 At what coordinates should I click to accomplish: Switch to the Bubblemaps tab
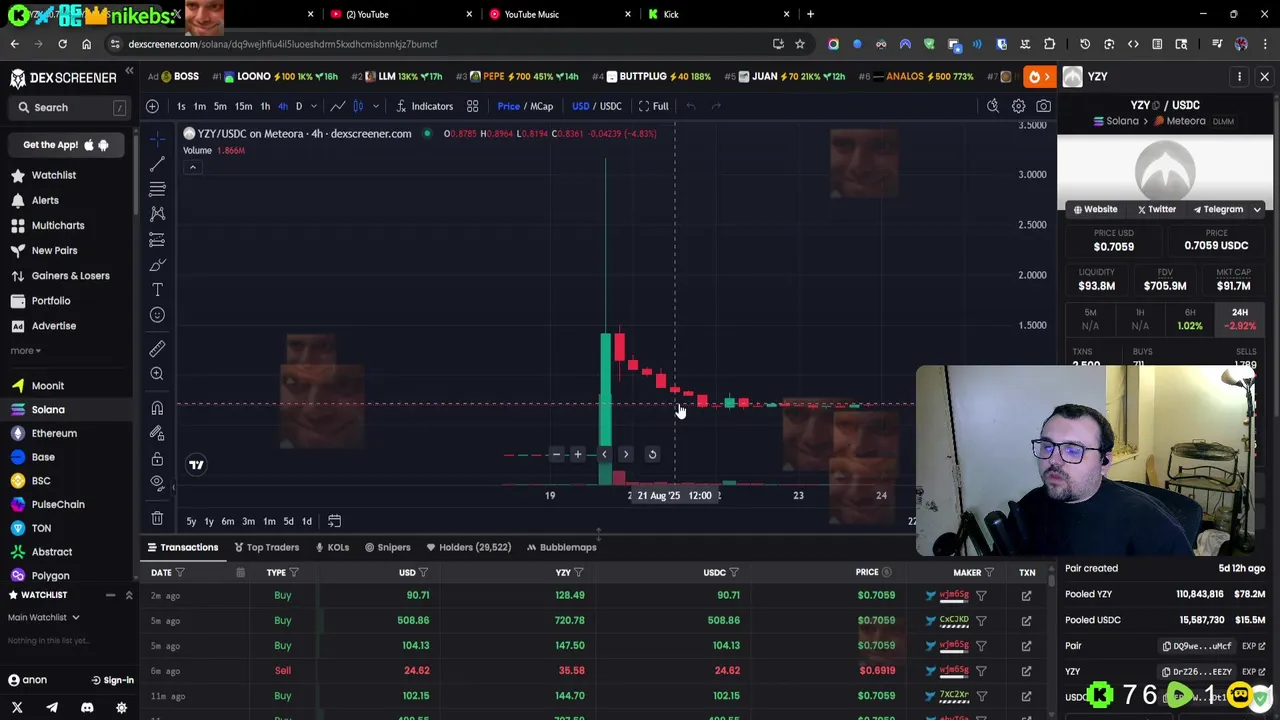[x=562, y=547]
